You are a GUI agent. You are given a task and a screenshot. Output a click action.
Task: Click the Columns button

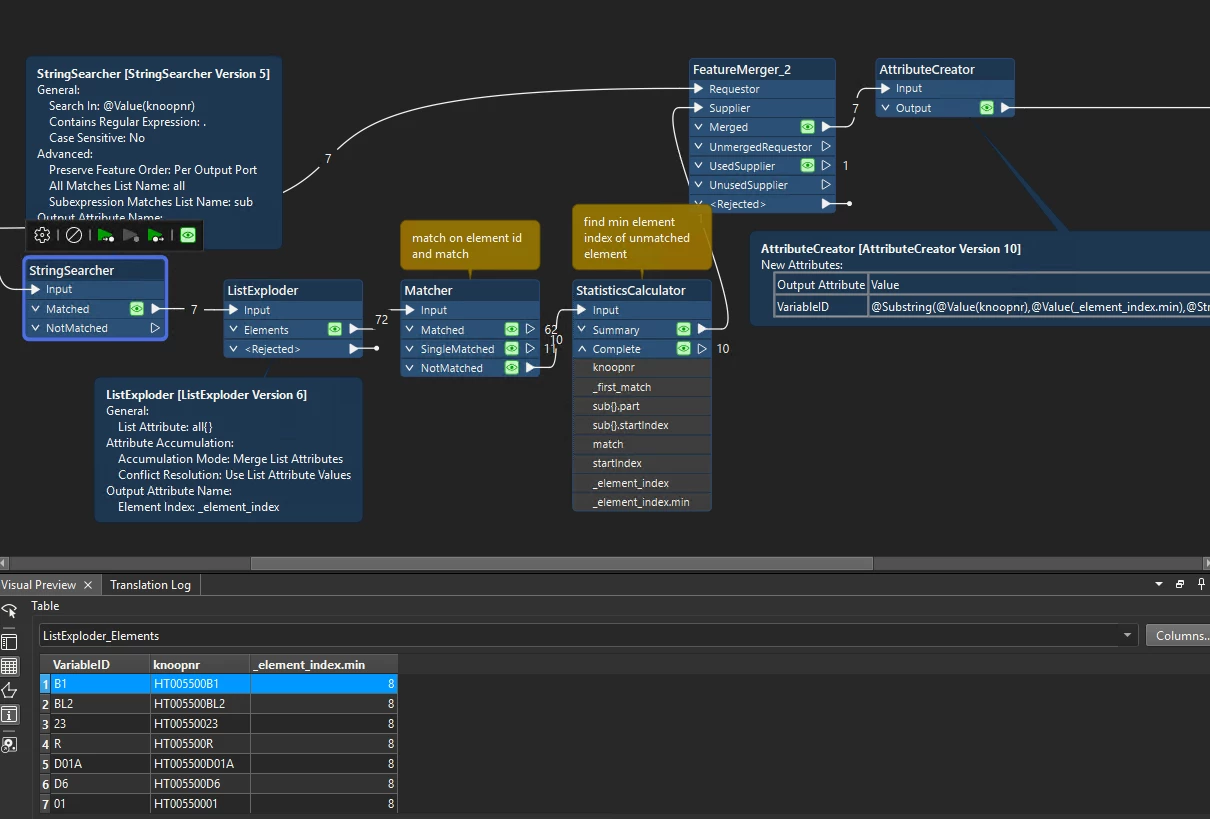[1178, 635]
